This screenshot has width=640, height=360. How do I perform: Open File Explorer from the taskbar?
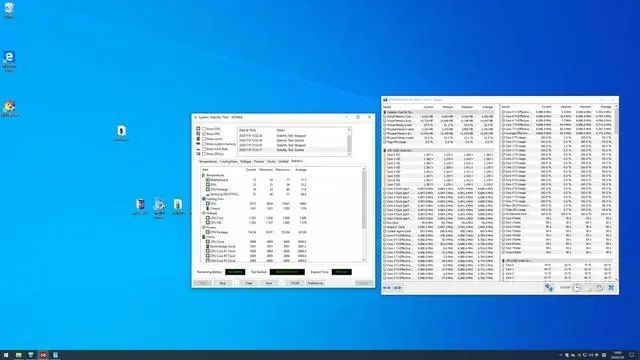click(x=18, y=355)
